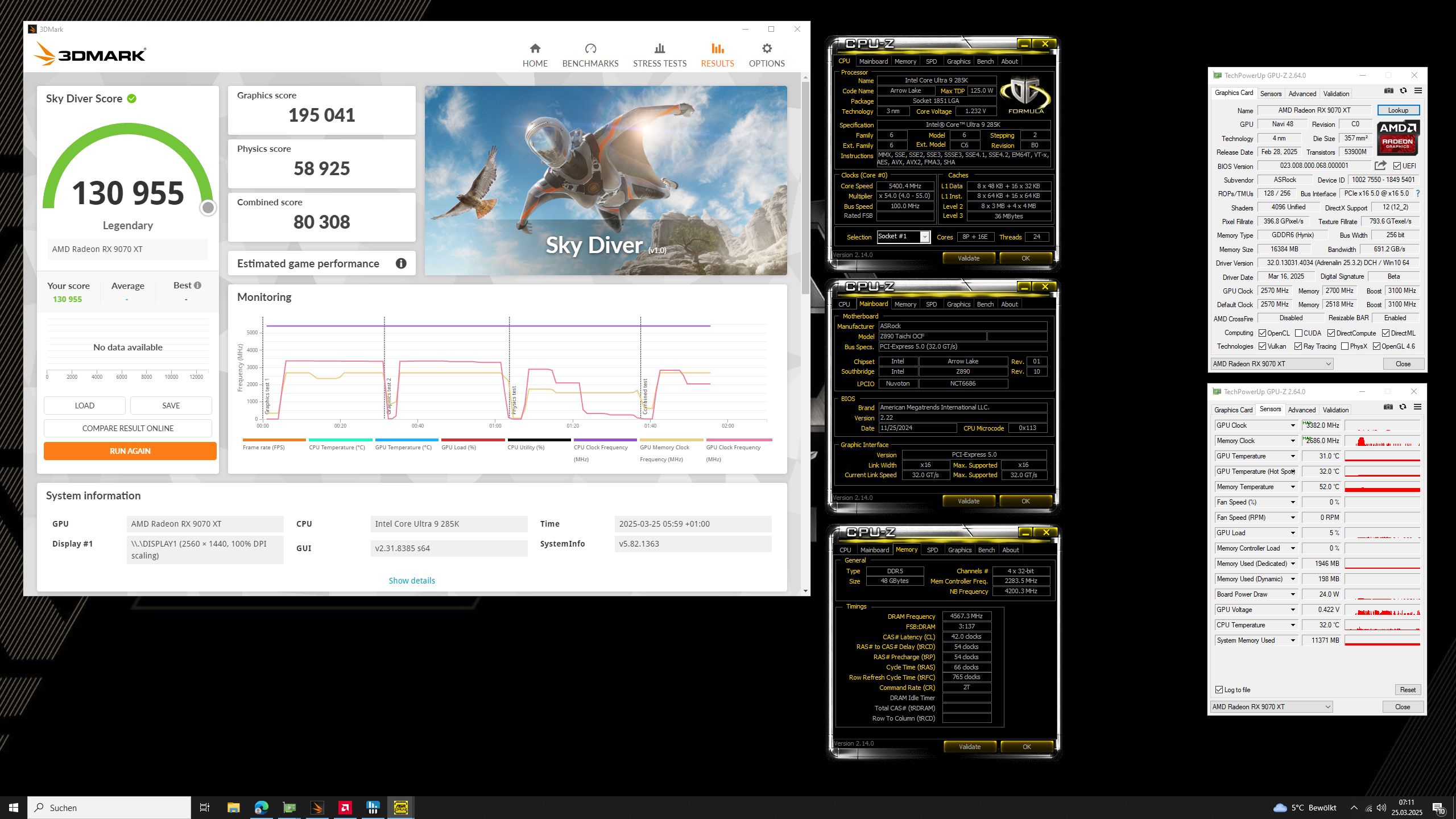The image size is (1456, 819).
Task: Toggle the PhysX checkbox in GPU-Z
Action: point(1345,346)
